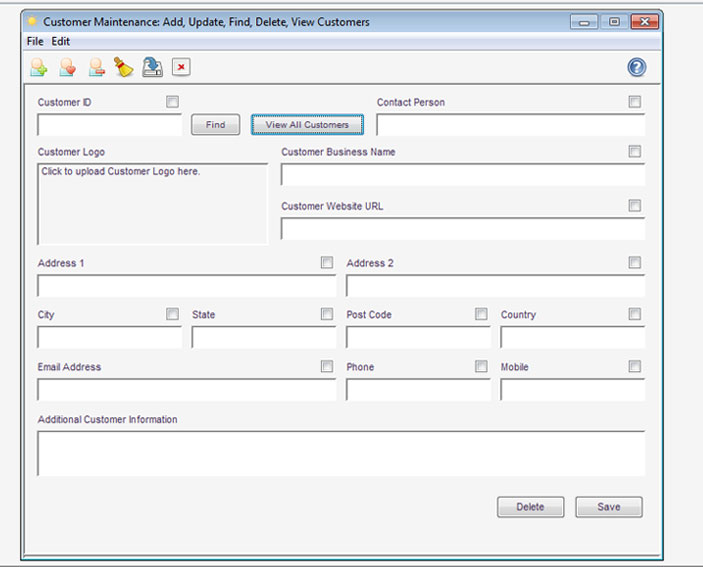Click the delete customer minus icon
The width and height of the screenshot is (703, 567).
tap(96, 67)
